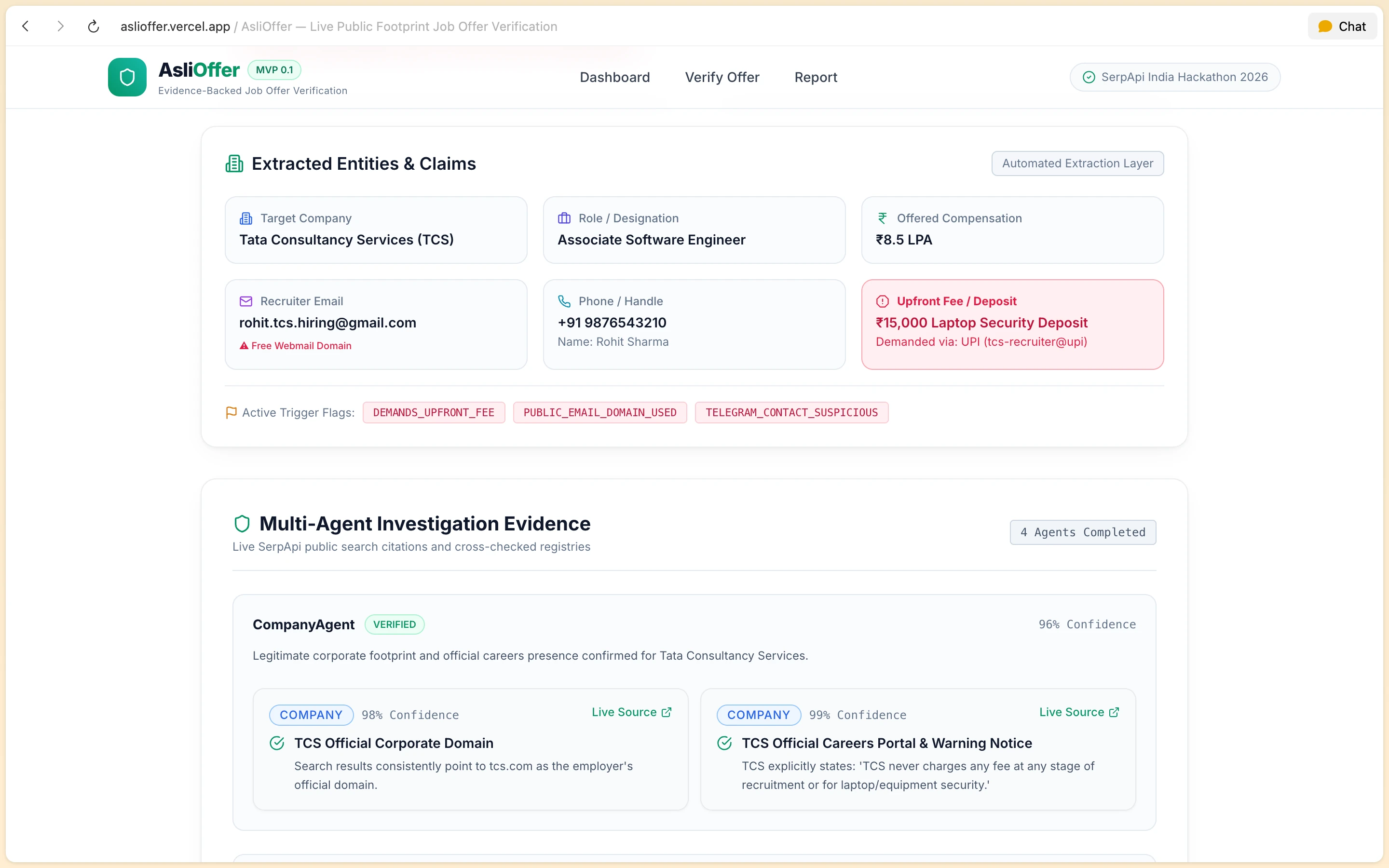This screenshot has width=1389, height=868.
Task: Click the Name: Rohit Sharma text
Action: pyautogui.click(x=613, y=341)
